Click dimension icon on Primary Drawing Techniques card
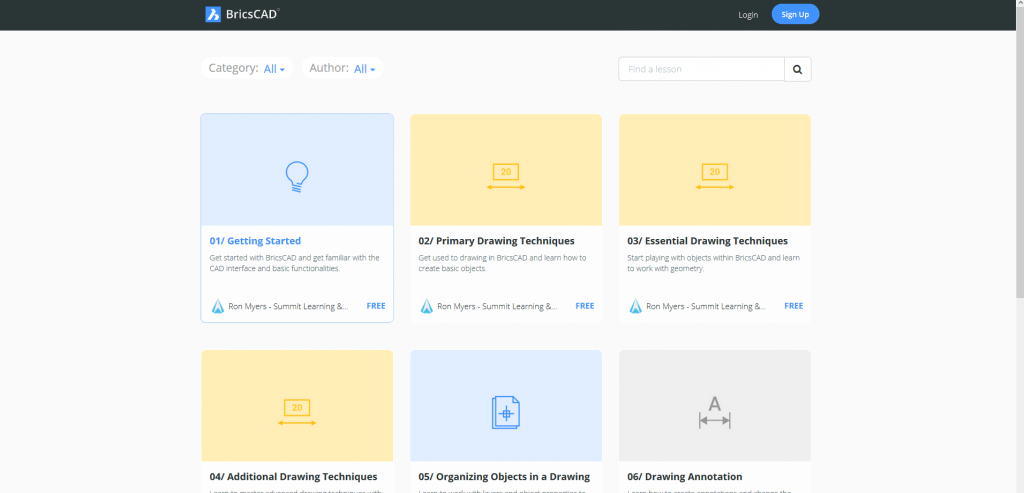Viewport: 1024px width, 493px height. coord(506,177)
